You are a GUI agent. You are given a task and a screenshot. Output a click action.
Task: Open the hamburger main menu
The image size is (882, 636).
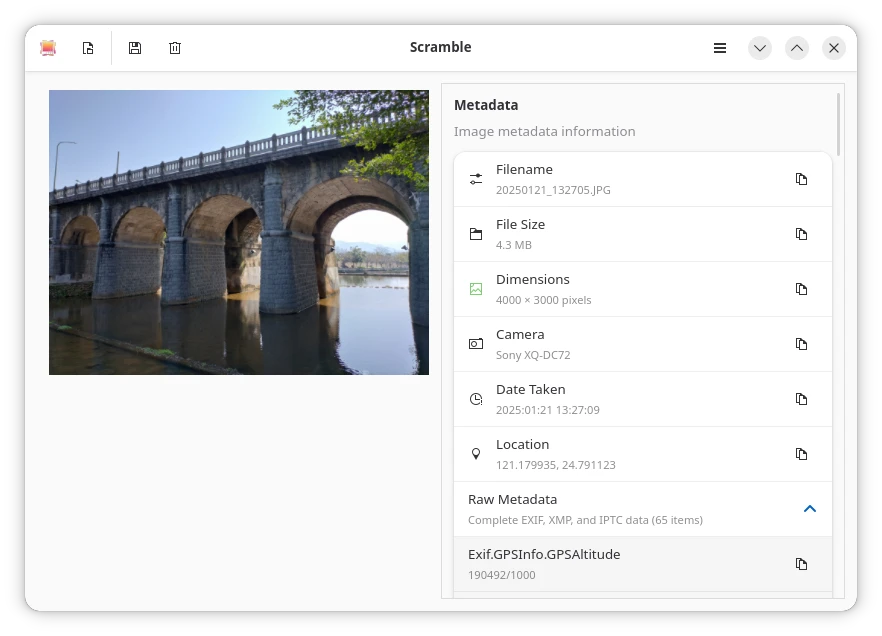(x=720, y=48)
